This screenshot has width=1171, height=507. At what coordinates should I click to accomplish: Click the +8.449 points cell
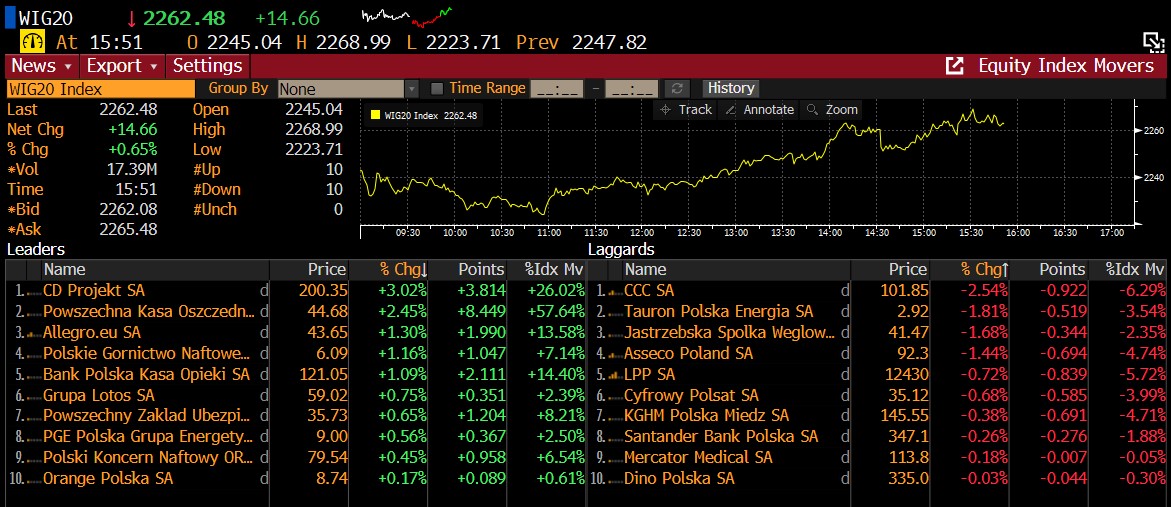tap(482, 311)
